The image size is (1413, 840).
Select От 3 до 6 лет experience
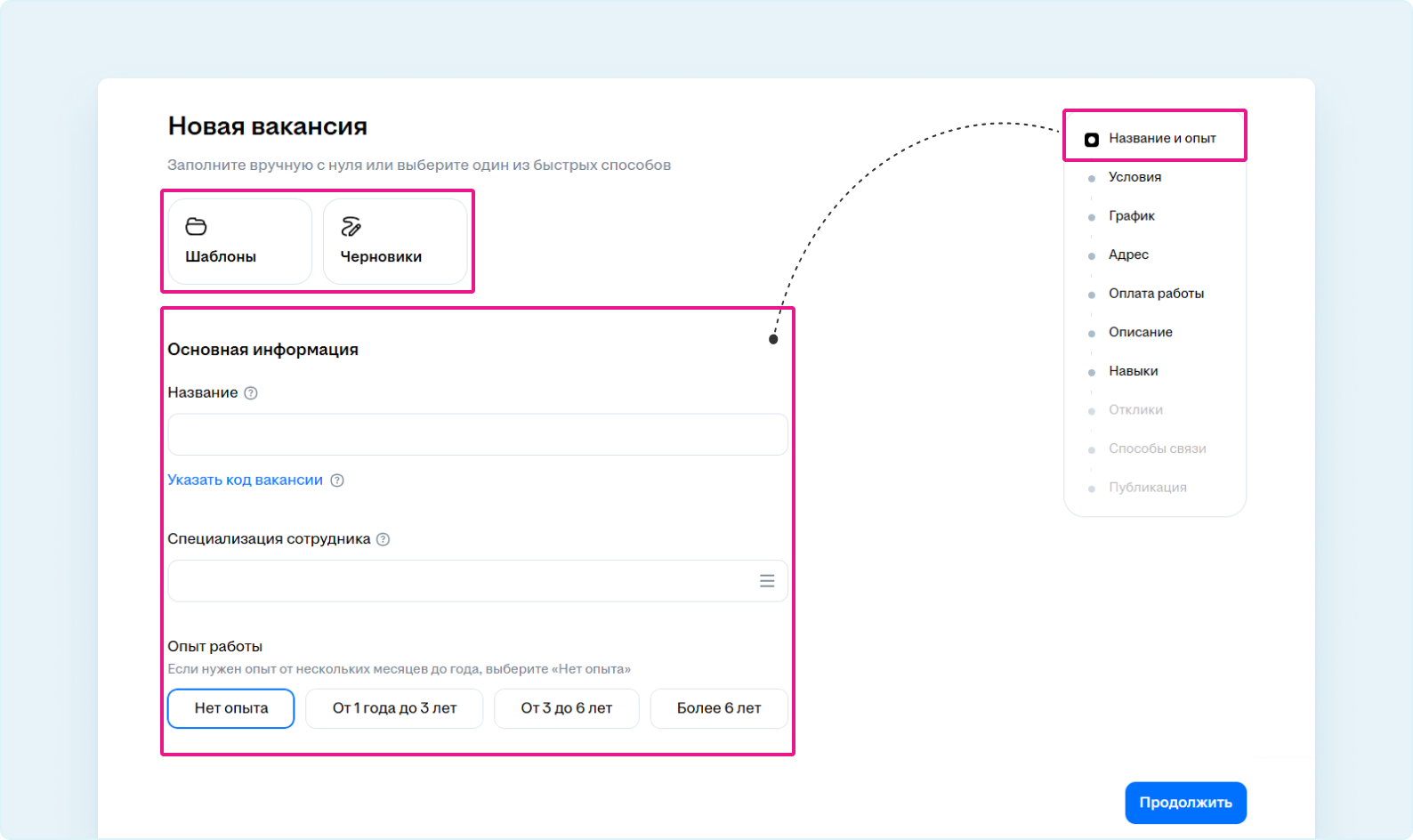pos(566,708)
